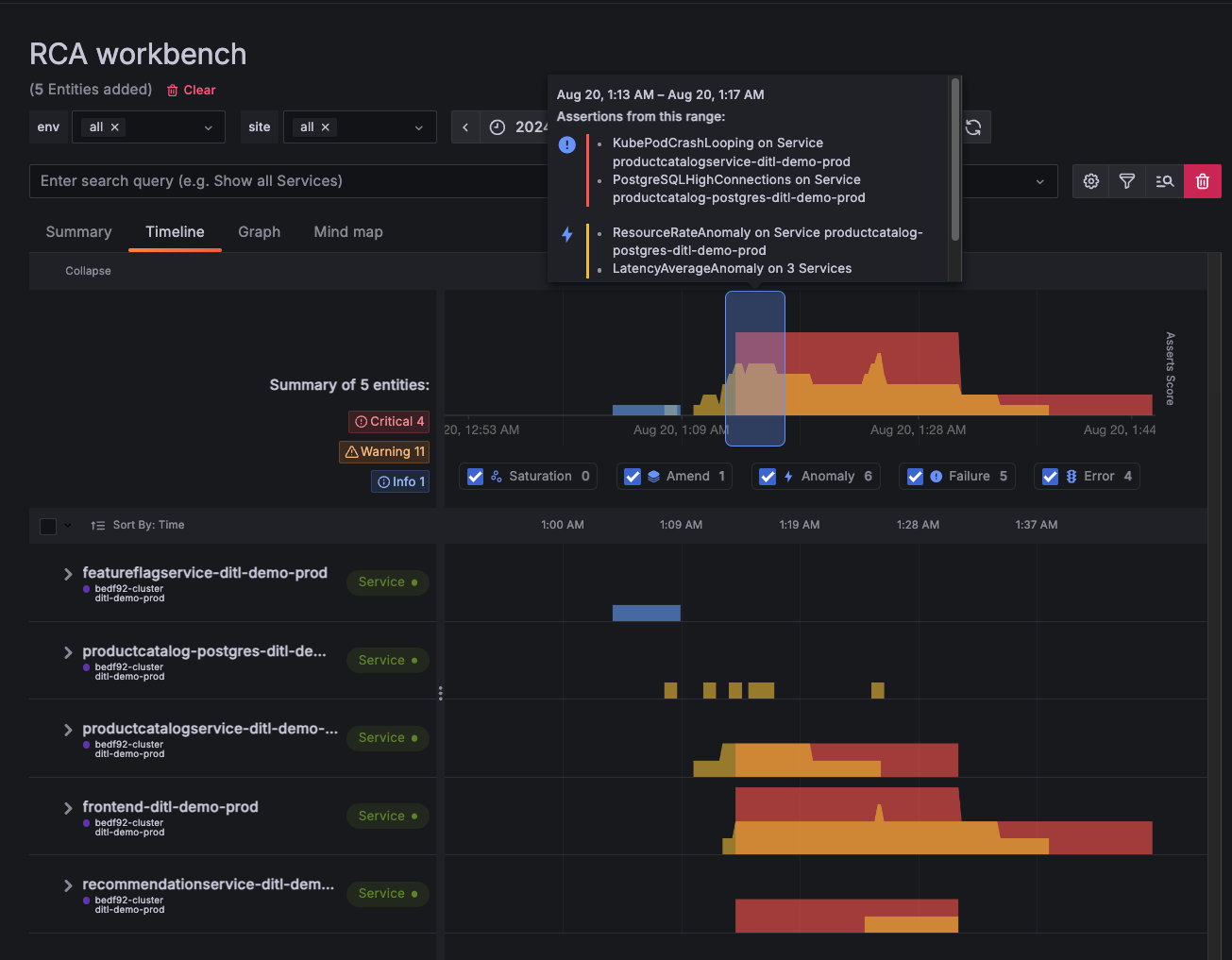
Task: Click the Clear link to remove entities
Action: [x=199, y=90]
